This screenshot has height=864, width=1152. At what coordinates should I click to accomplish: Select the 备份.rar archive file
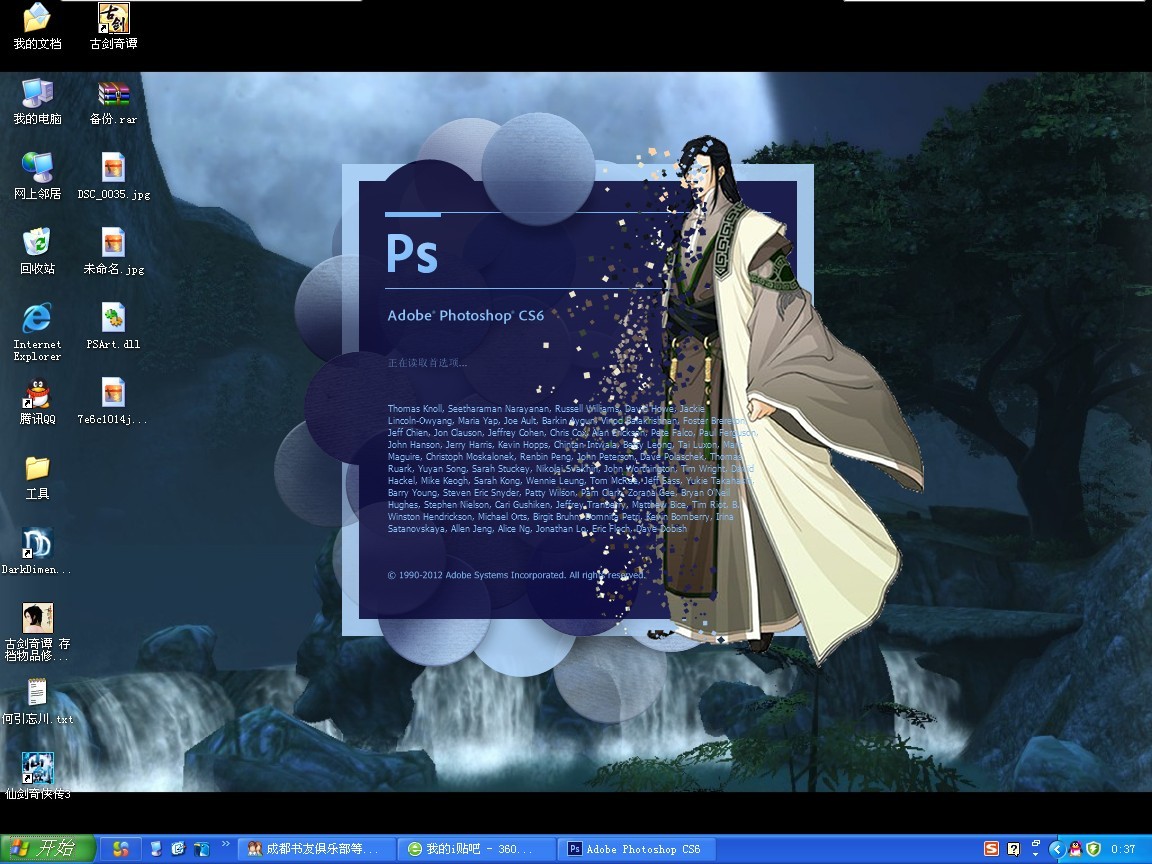tap(113, 103)
